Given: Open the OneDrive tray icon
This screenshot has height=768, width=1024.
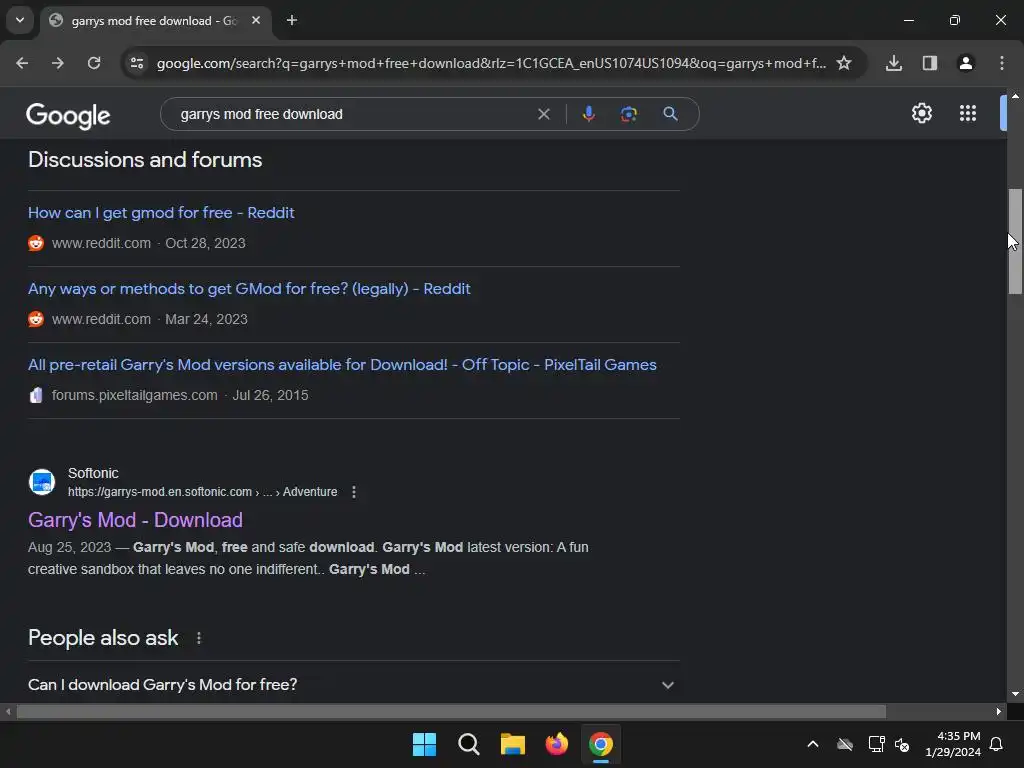Looking at the screenshot, I should pos(845,744).
